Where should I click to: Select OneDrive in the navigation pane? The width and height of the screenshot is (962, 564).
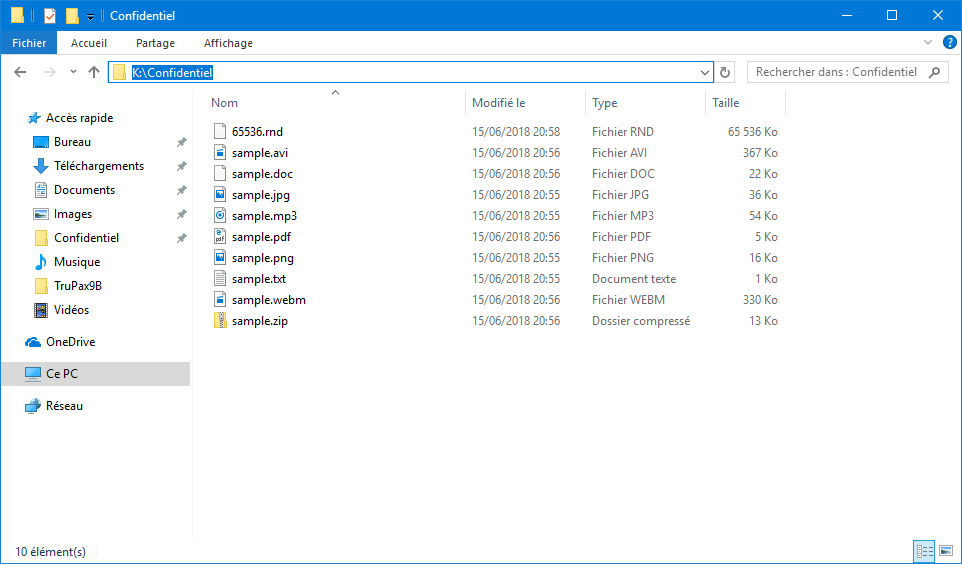click(70, 342)
